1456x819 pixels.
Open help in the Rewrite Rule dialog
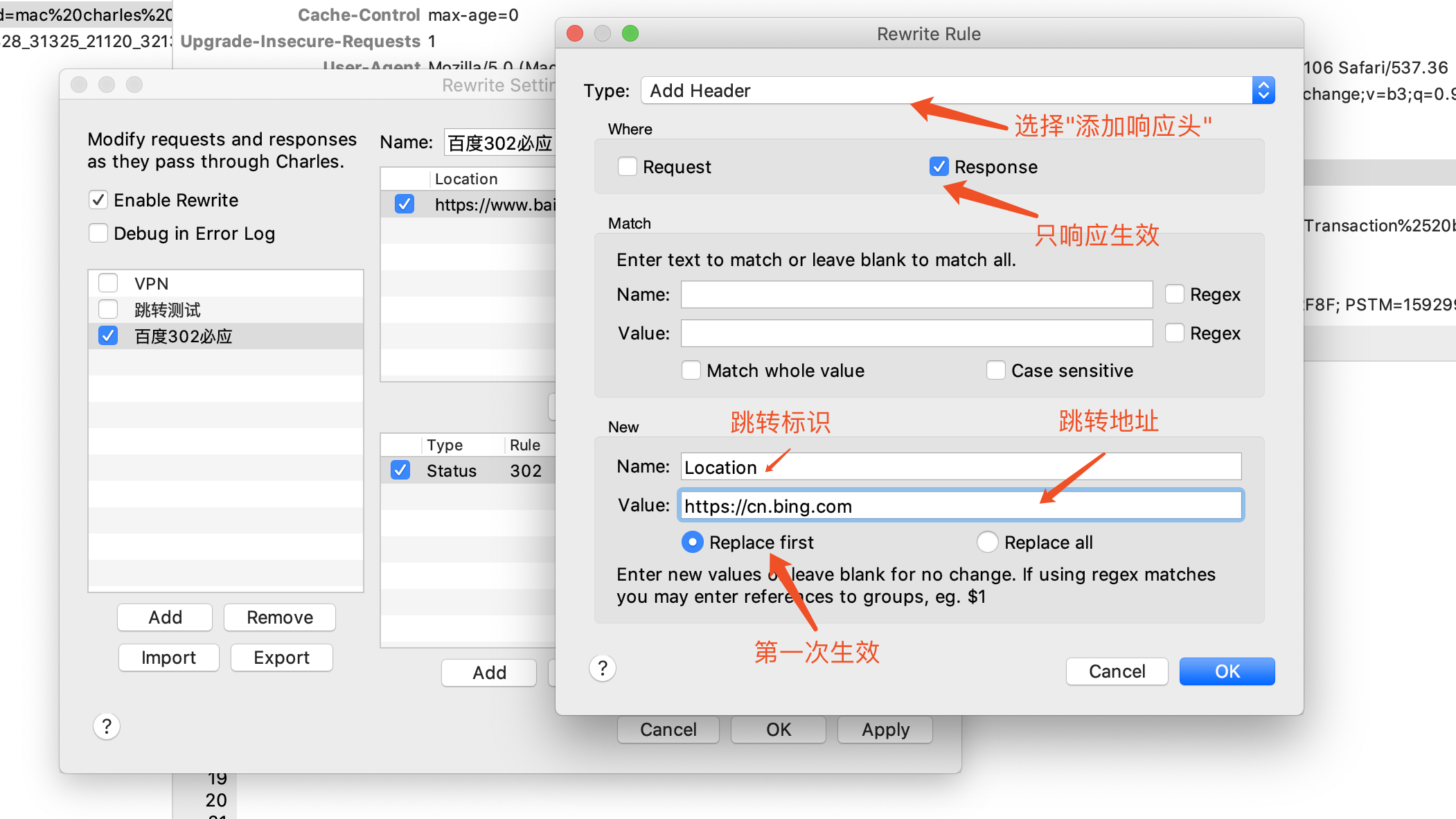pyautogui.click(x=603, y=669)
